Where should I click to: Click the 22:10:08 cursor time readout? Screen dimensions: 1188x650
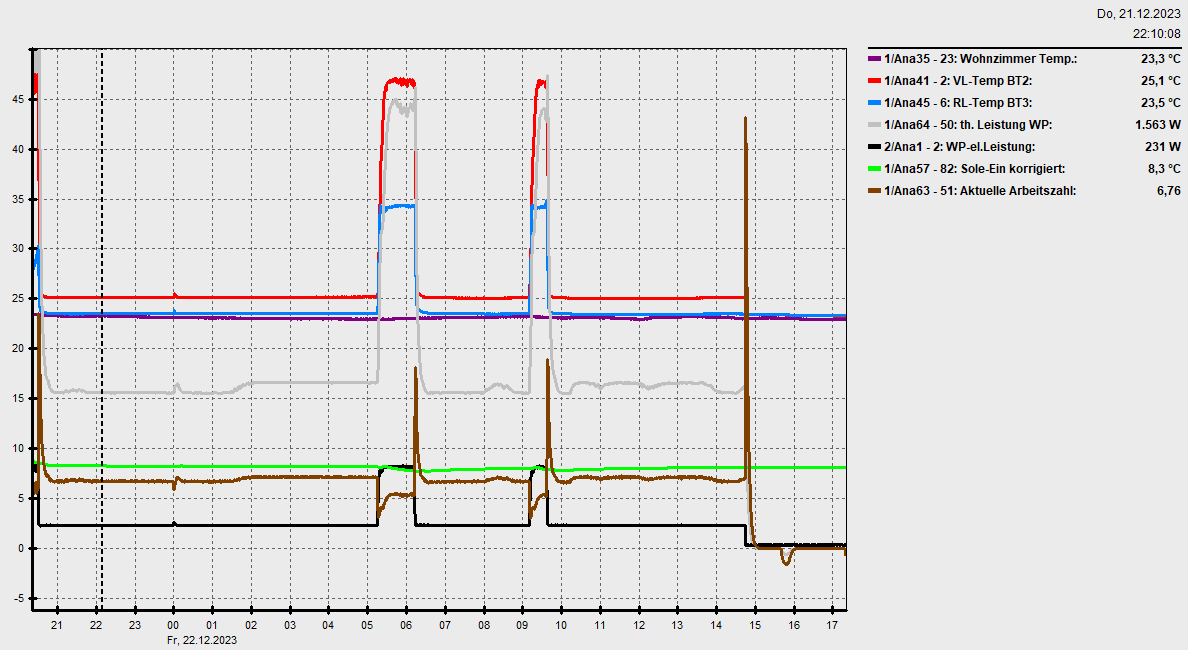coord(1156,33)
